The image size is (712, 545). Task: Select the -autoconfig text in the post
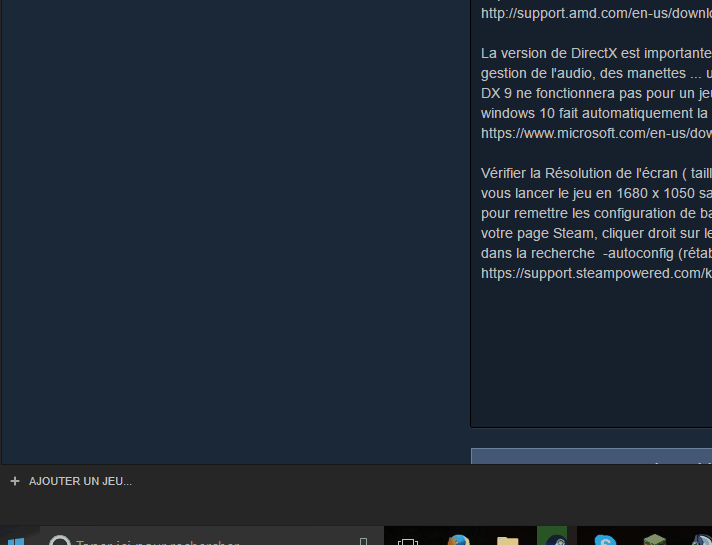(x=638, y=253)
